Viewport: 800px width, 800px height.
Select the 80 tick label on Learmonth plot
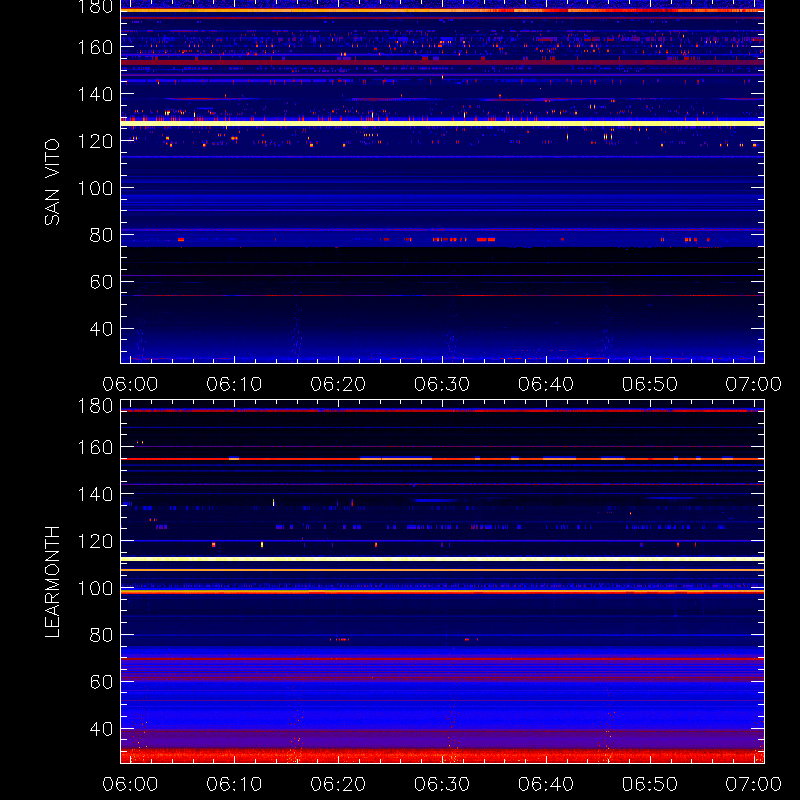101,635
